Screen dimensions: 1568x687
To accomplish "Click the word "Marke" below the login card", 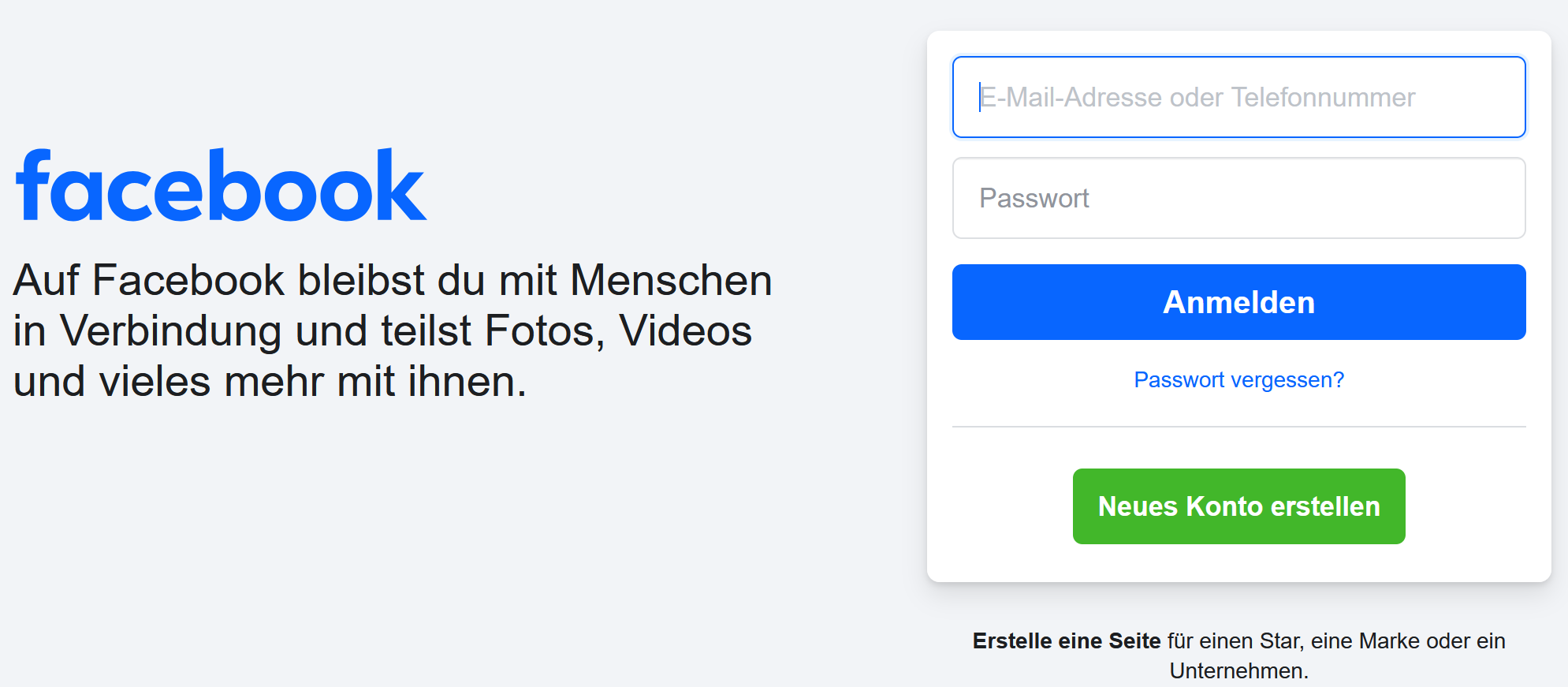I will (1389, 641).
